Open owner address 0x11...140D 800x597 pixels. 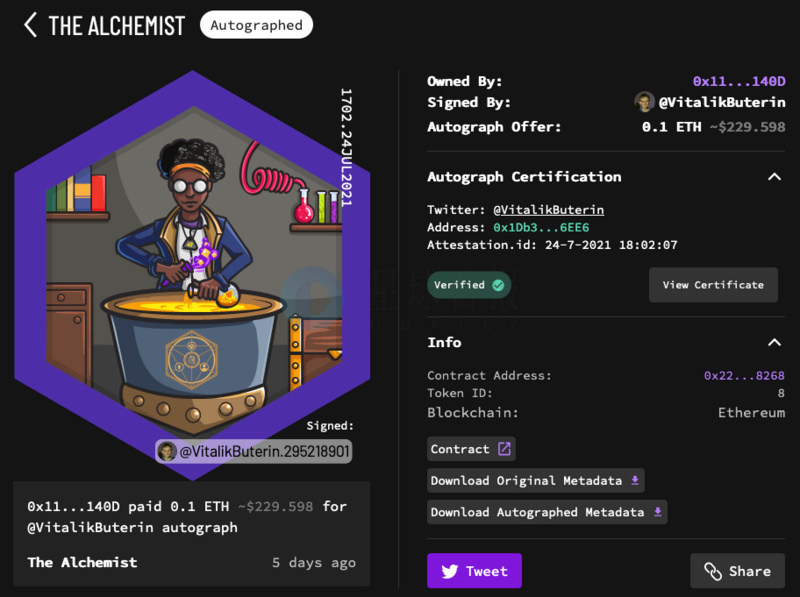click(x=739, y=81)
